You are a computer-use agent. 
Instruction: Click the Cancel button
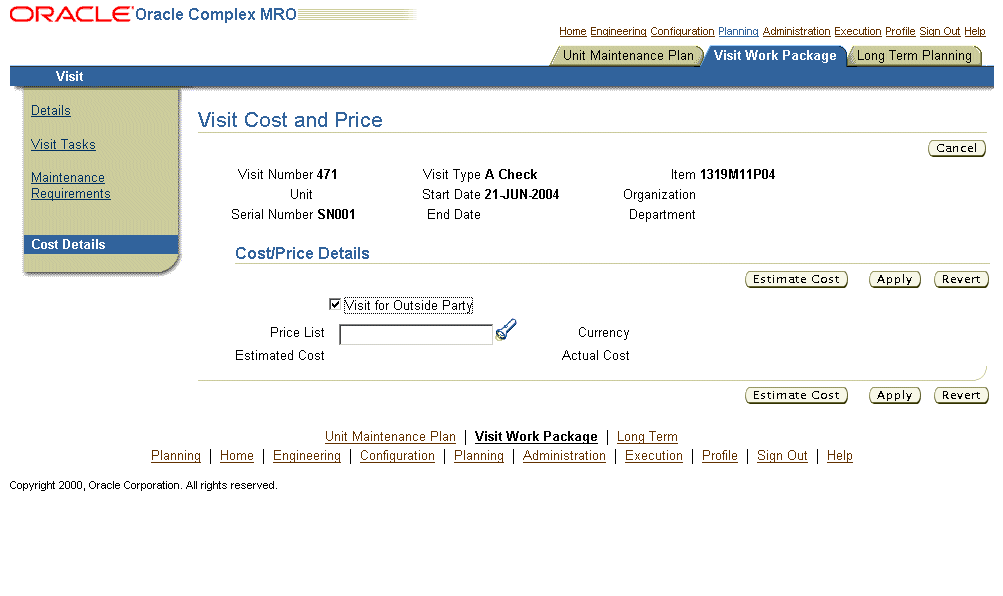[x=956, y=148]
